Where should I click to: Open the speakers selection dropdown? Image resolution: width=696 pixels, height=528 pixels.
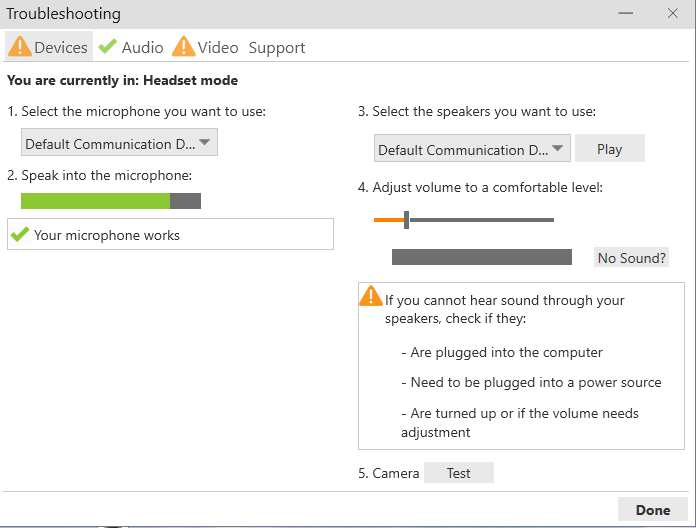pyautogui.click(x=472, y=149)
